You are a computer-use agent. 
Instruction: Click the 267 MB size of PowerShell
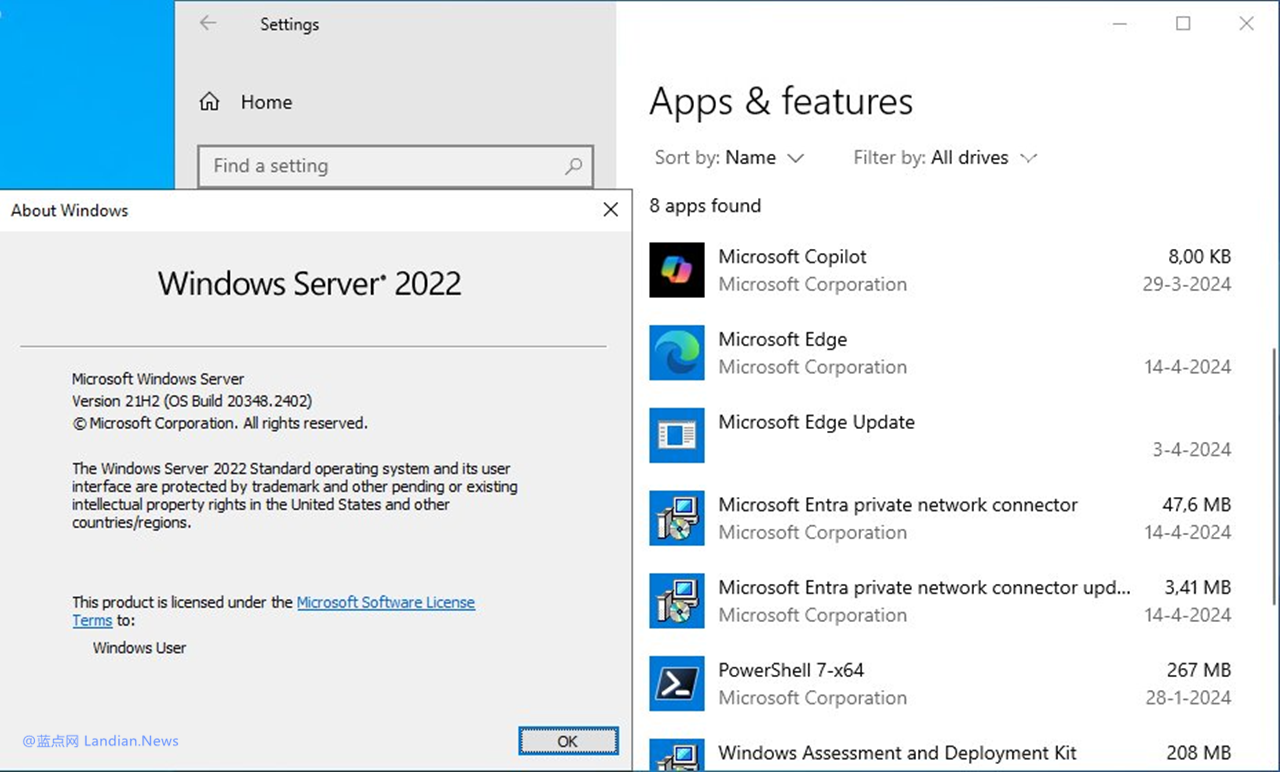tap(1199, 670)
